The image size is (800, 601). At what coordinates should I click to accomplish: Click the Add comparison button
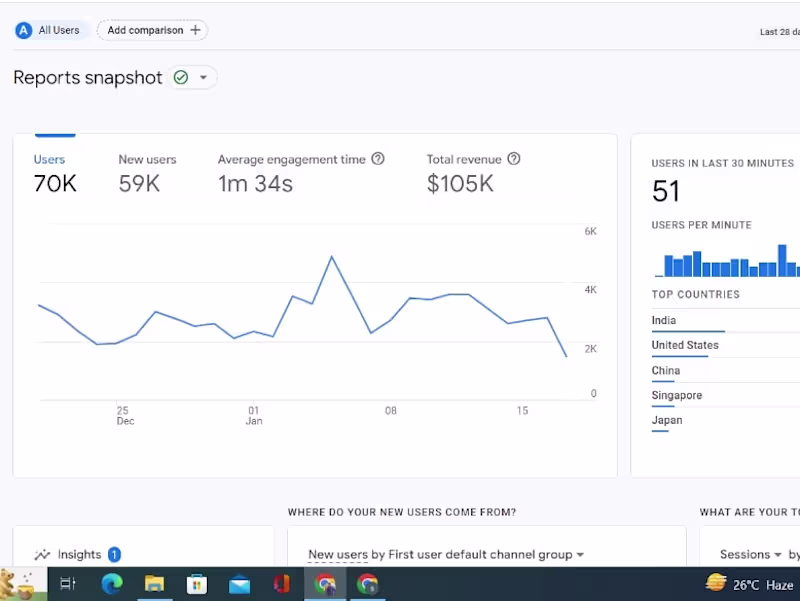tap(153, 30)
